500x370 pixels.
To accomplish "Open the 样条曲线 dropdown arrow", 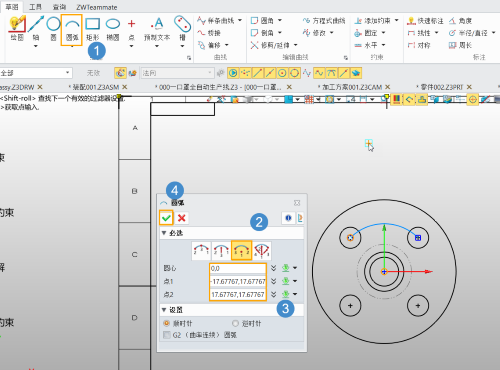I will pos(240,21).
